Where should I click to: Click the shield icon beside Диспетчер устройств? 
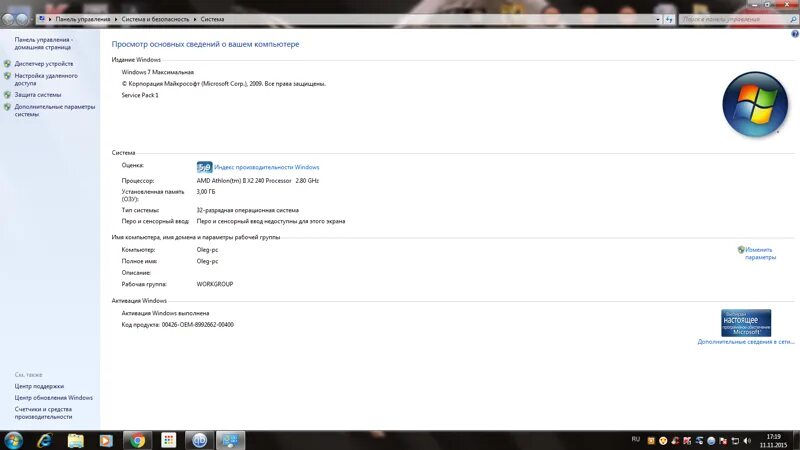click(x=7, y=64)
